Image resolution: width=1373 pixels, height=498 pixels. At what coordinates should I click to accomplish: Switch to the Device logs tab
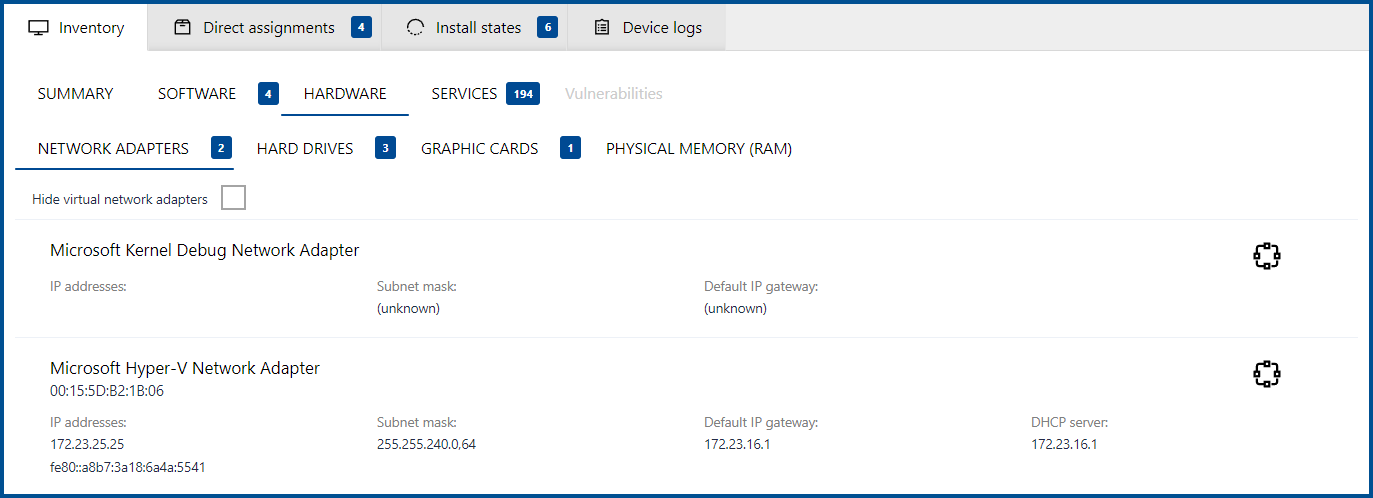(661, 28)
